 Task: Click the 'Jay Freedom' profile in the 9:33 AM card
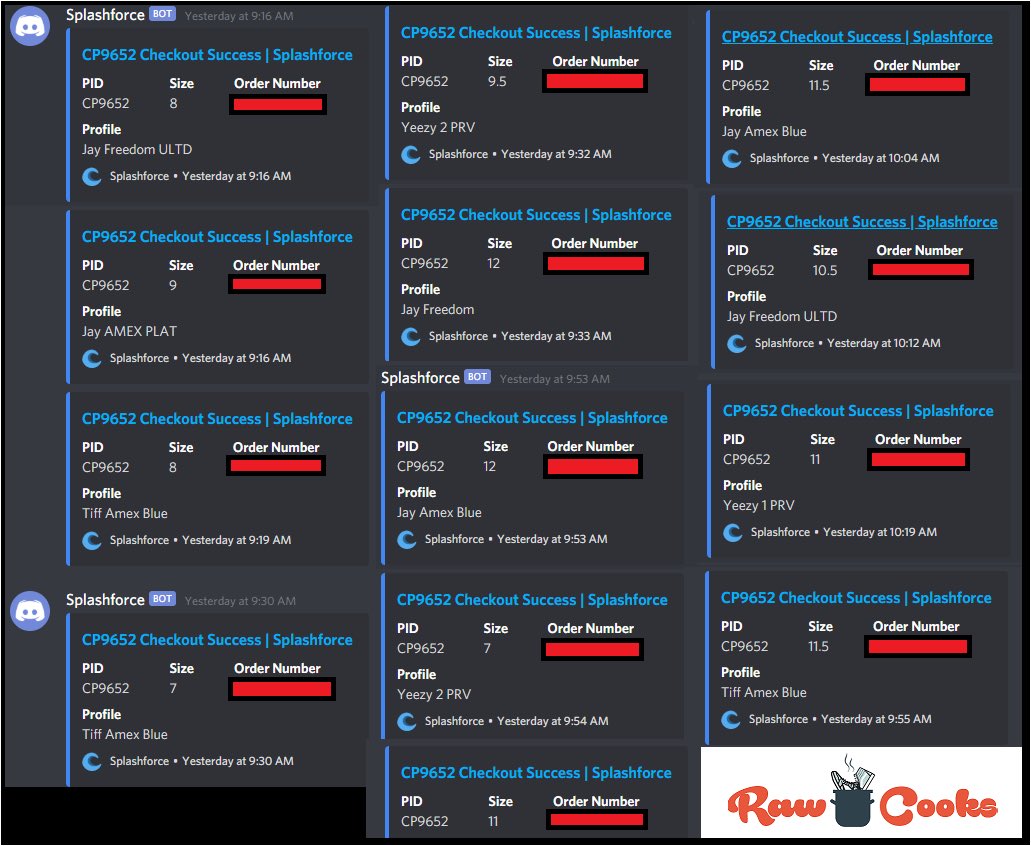pyautogui.click(x=437, y=310)
